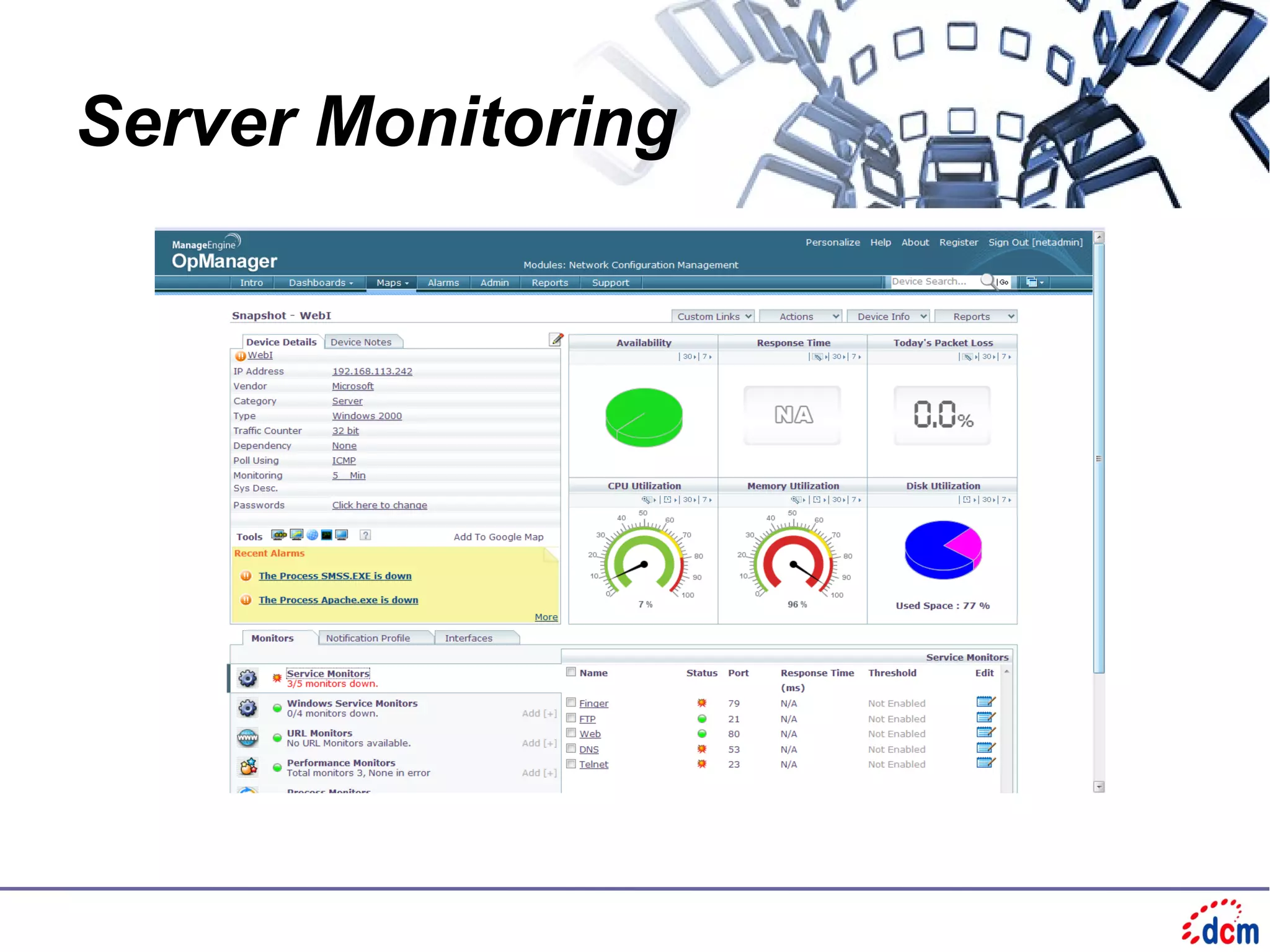The image size is (1270, 952).
Task: Expand the Maps menu
Action: 392,283
